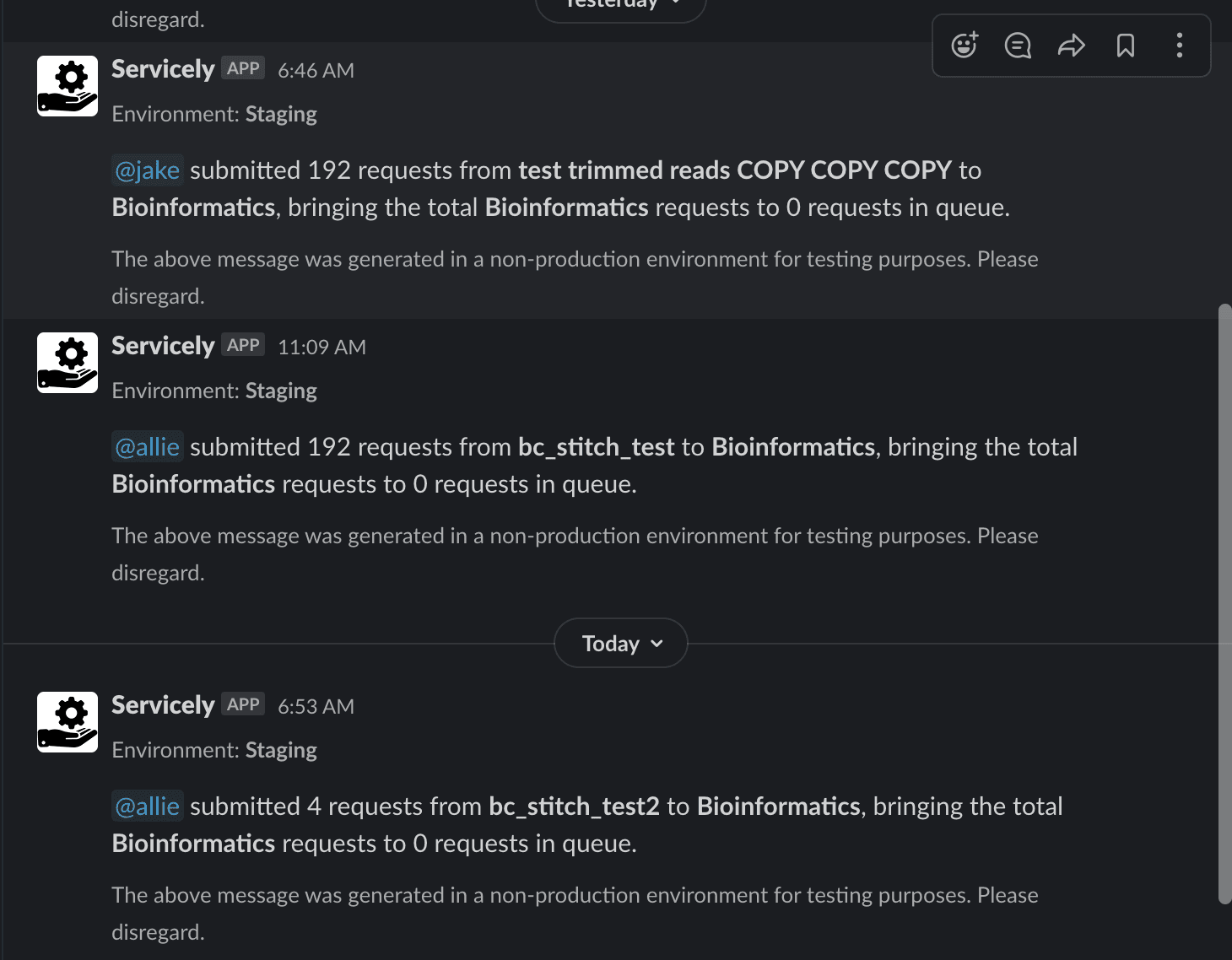
Task: Add a reaction to the message
Action: tap(964, 46)
